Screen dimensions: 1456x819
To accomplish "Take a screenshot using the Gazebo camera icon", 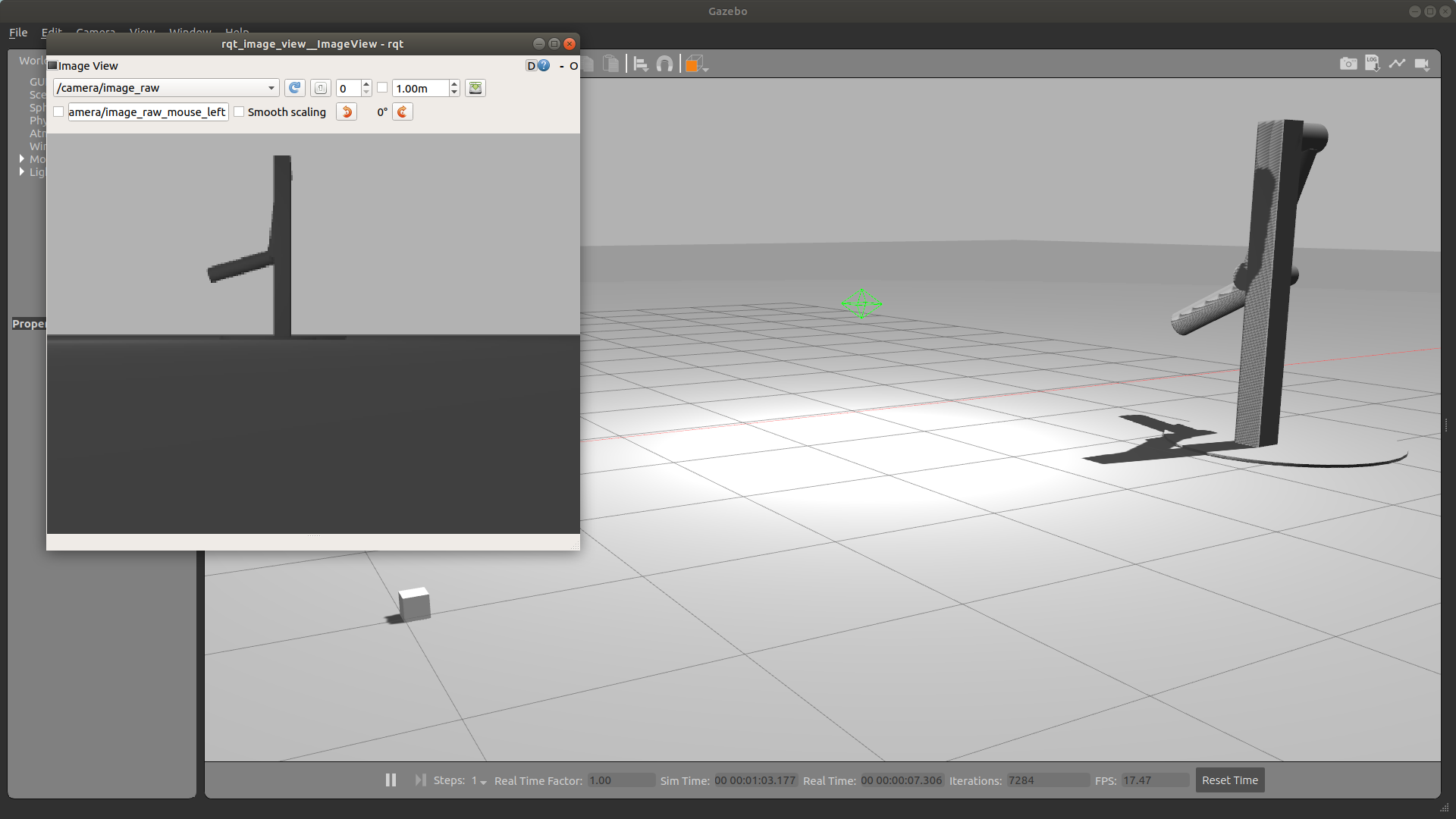I will tap(1348, 64).
